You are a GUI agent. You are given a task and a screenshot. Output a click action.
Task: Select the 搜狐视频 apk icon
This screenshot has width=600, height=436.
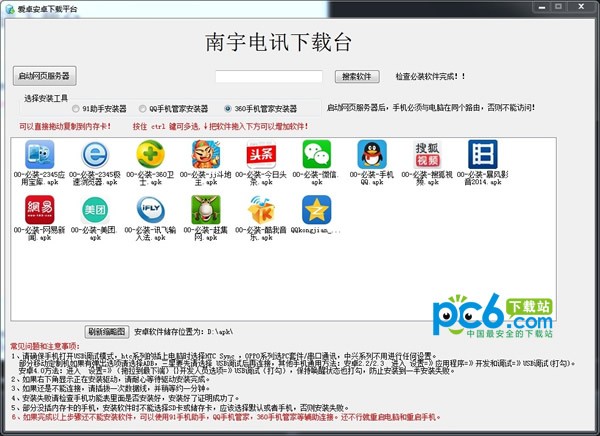(427, 154)
